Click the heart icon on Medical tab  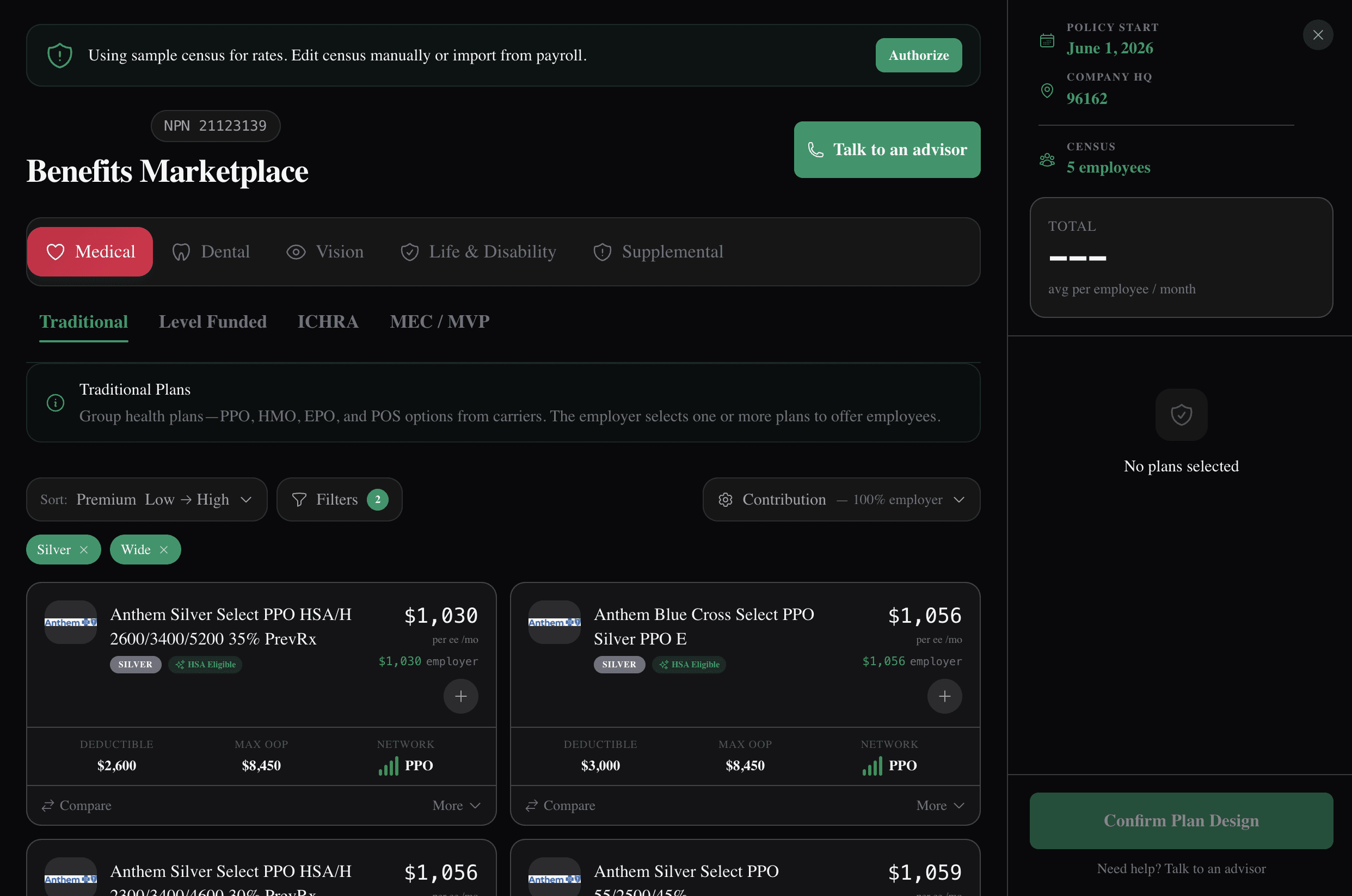(56, 252)
